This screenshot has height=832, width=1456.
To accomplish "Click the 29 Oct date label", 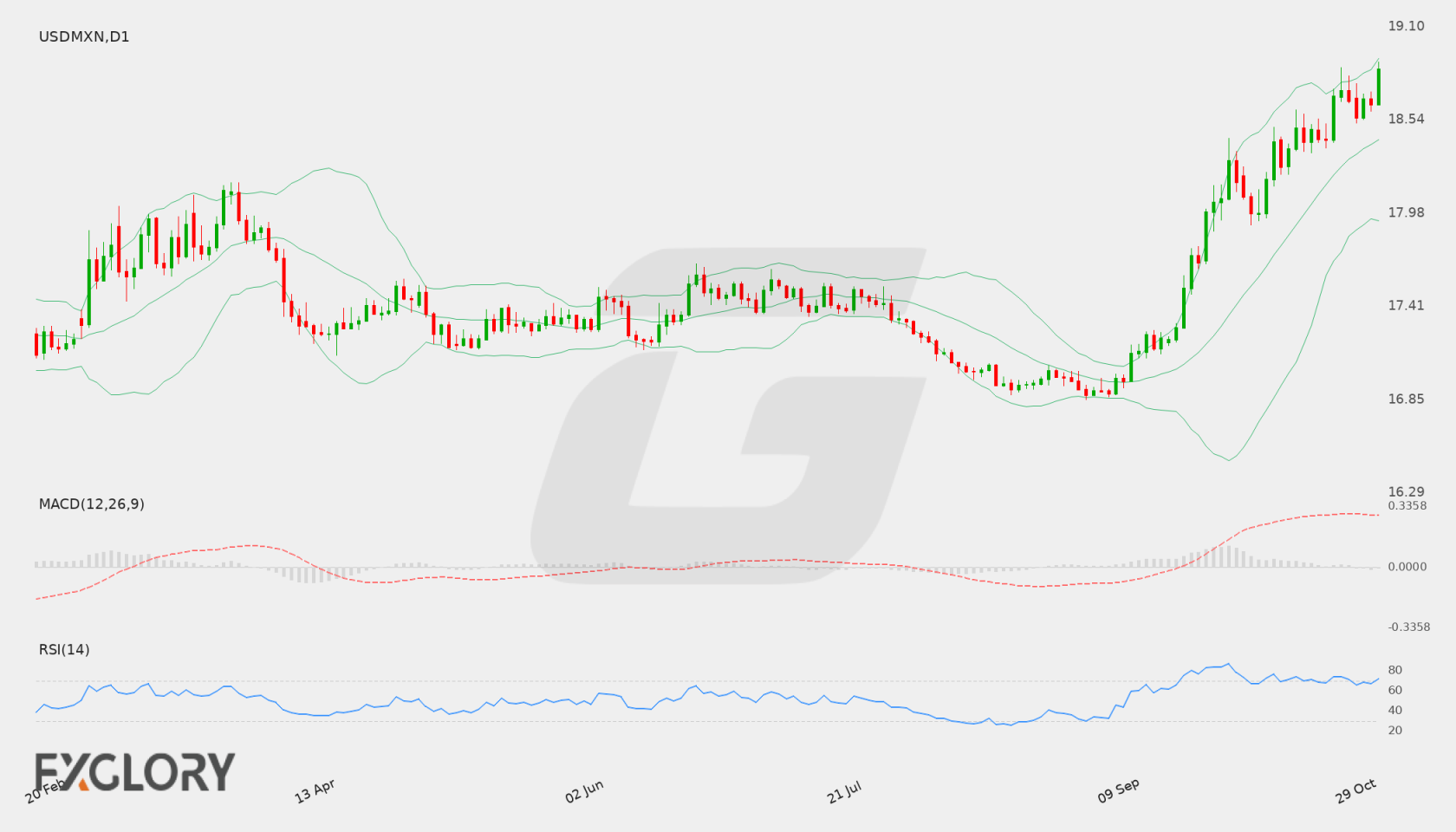I will 1355,791.
